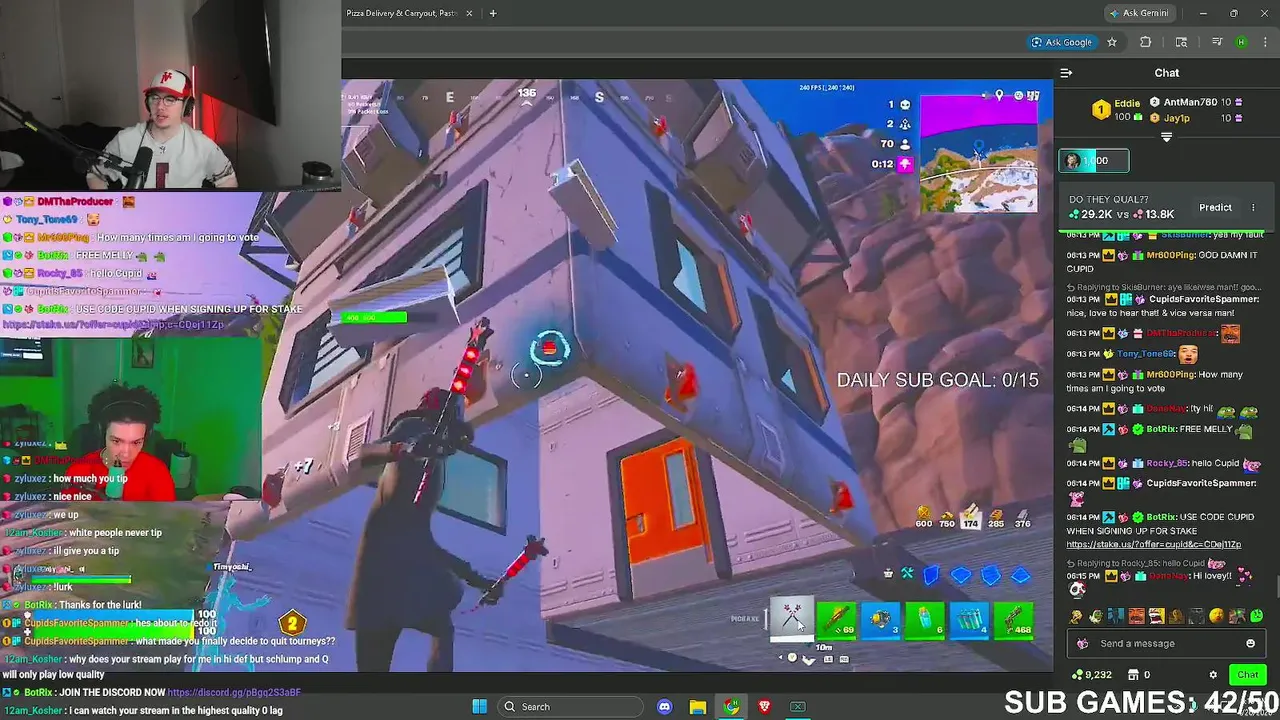Select the yellow moon face emote

(x=1216, y=616)
